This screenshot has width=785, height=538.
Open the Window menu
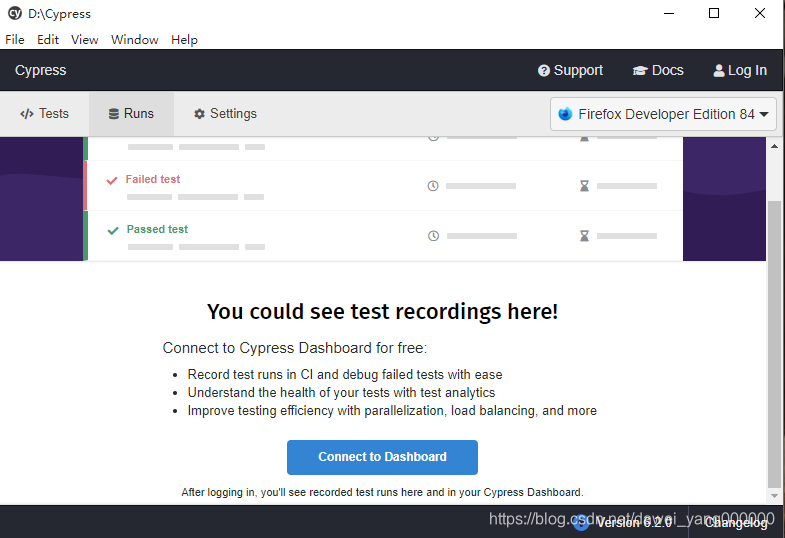click(134, 40)
